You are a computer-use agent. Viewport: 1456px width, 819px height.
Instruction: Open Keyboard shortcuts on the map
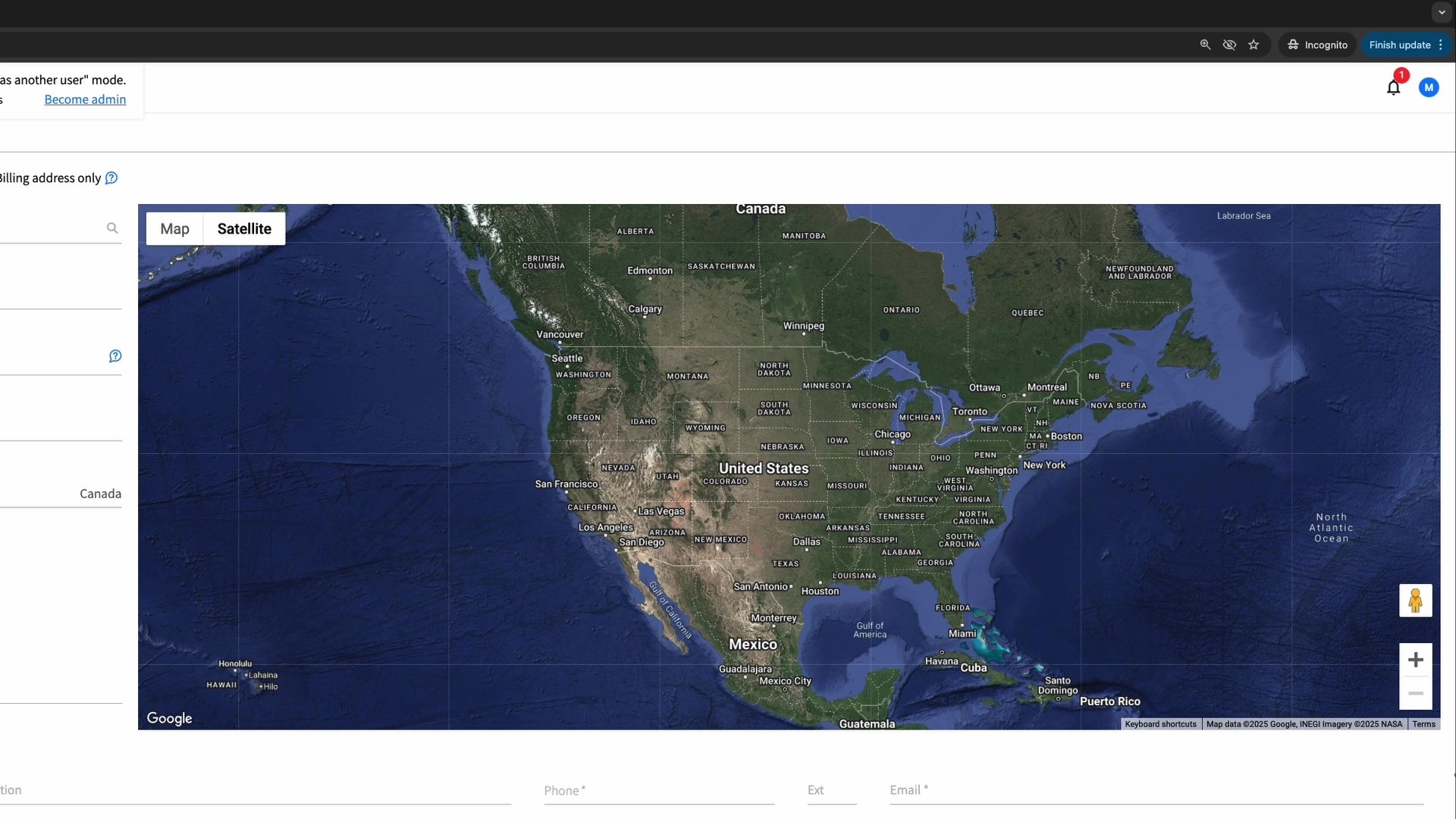click(1160, 724)
